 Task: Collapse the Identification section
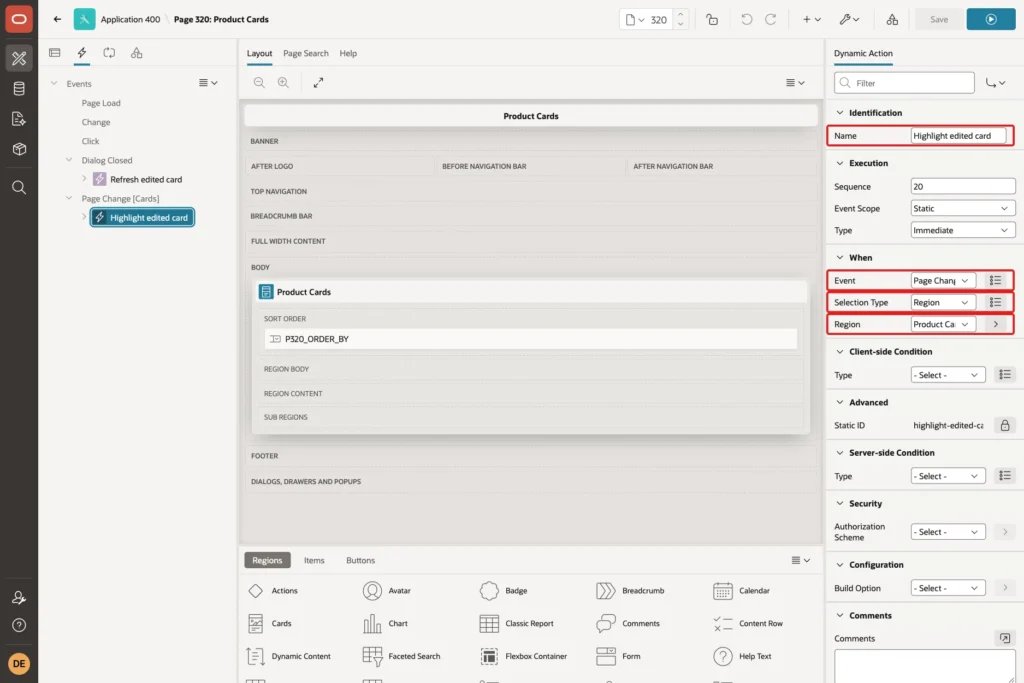point(840,113)
